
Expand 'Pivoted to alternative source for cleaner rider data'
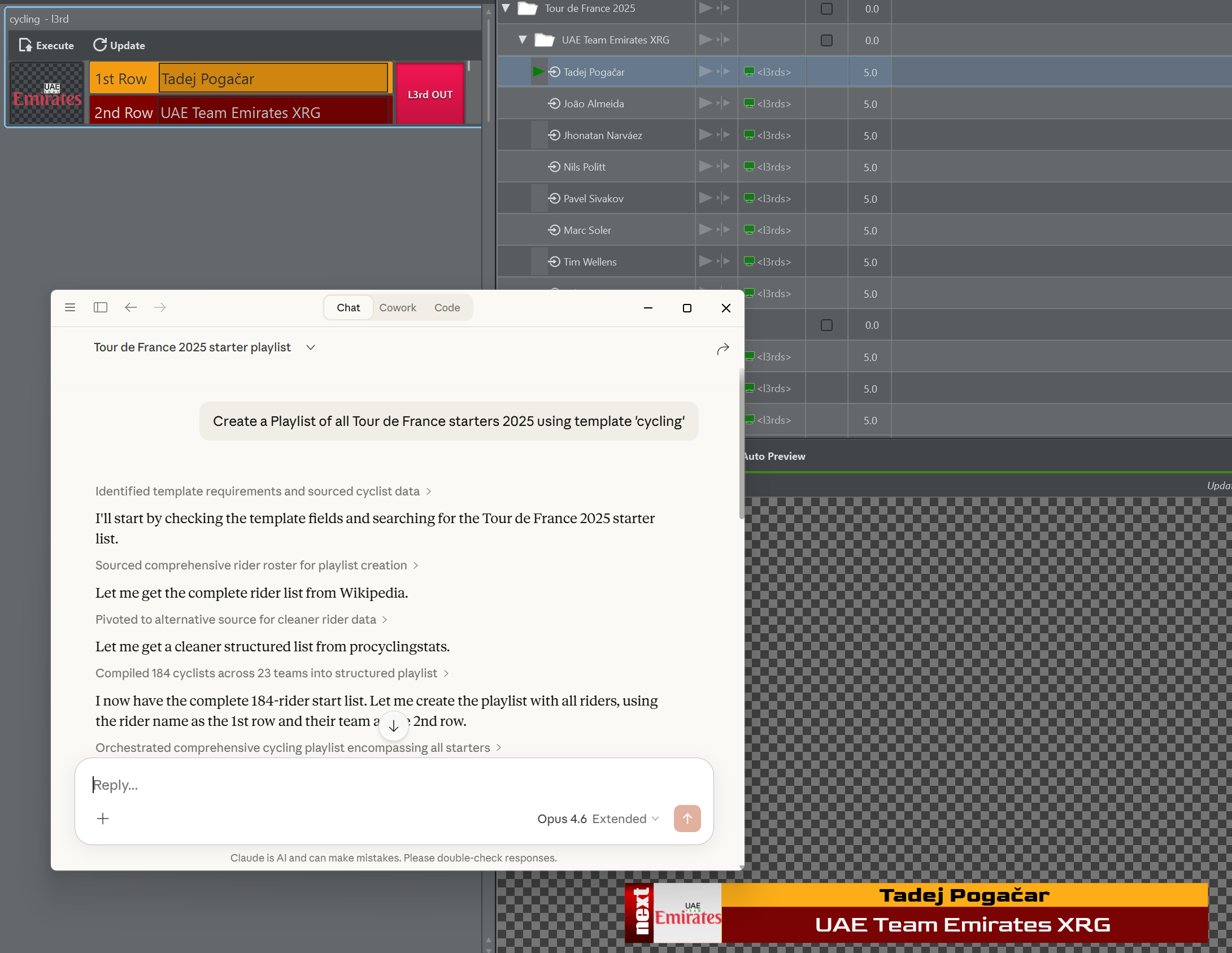click(241, 619)
